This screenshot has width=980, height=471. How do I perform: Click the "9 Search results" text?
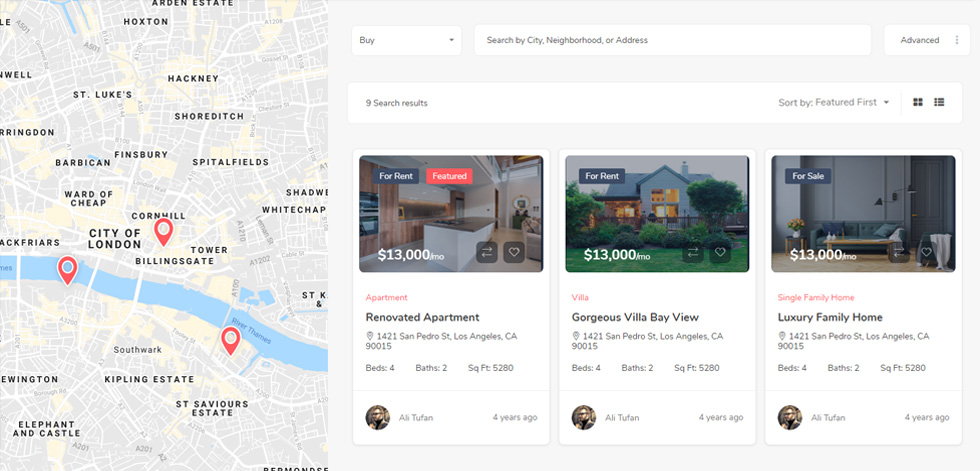tap(397, 103)
